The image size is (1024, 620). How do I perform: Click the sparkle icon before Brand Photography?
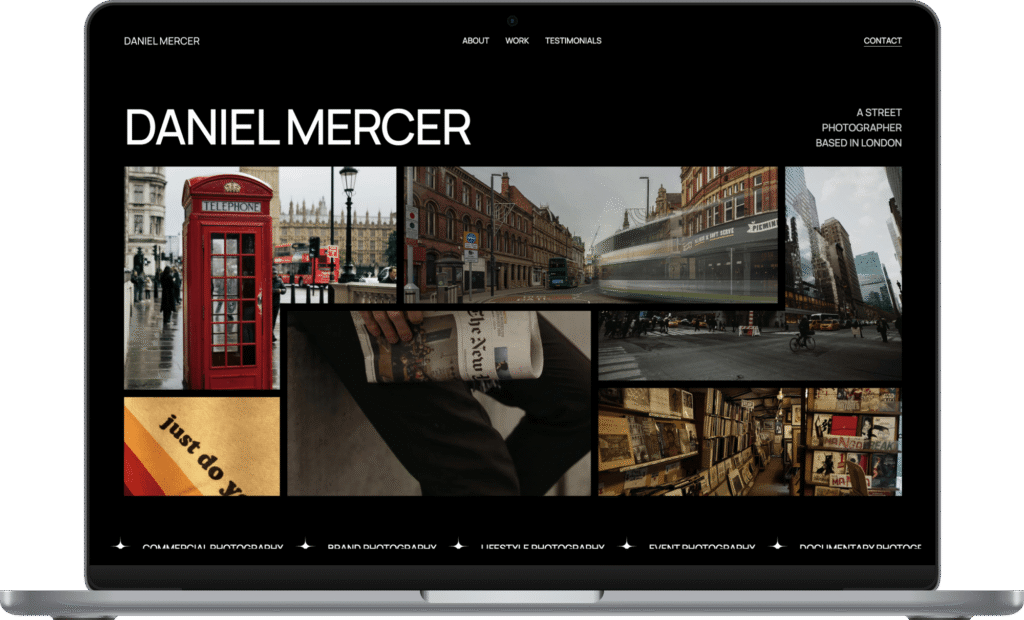[306, 546]
